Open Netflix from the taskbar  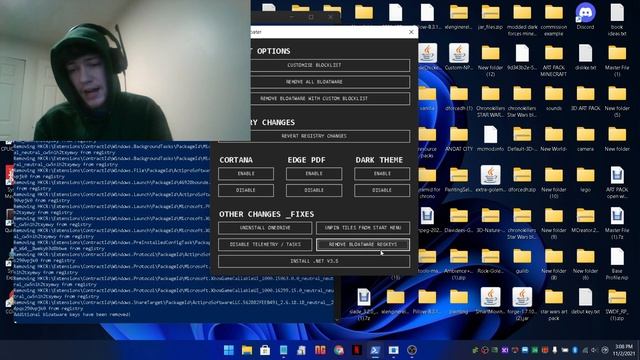[x=357, y=350]
